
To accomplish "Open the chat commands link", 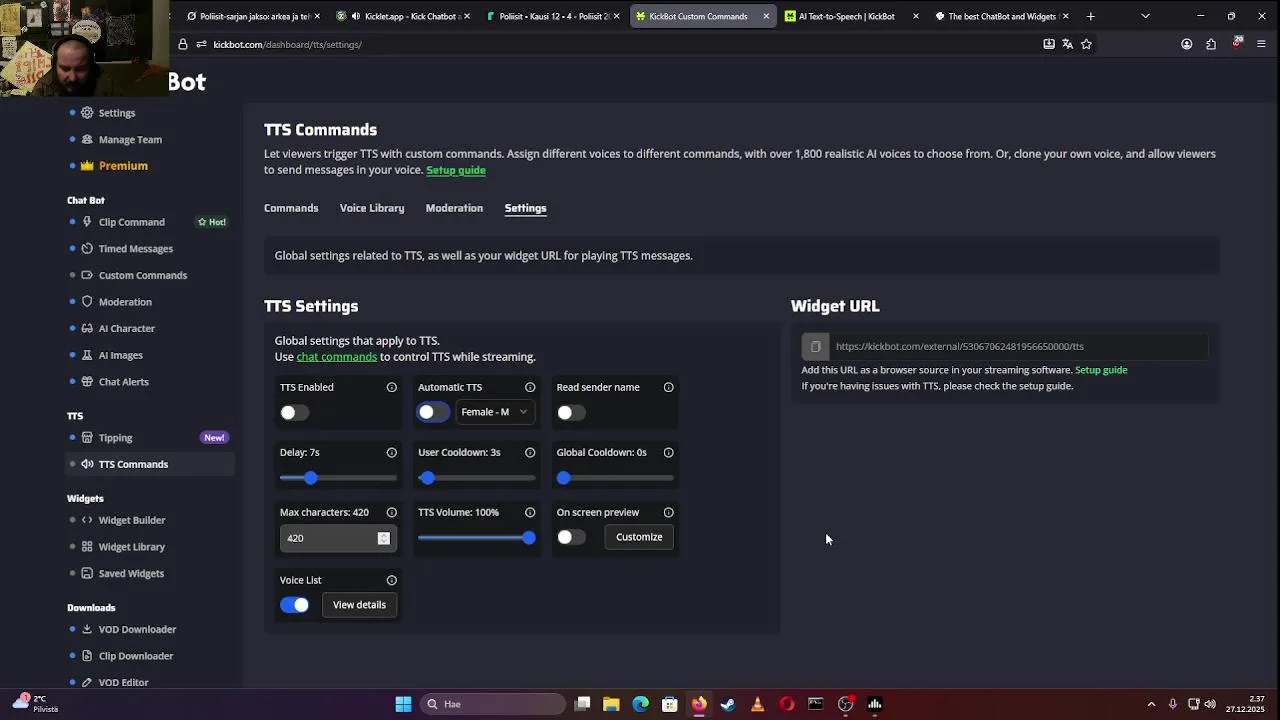I will [x=337, y=357].
